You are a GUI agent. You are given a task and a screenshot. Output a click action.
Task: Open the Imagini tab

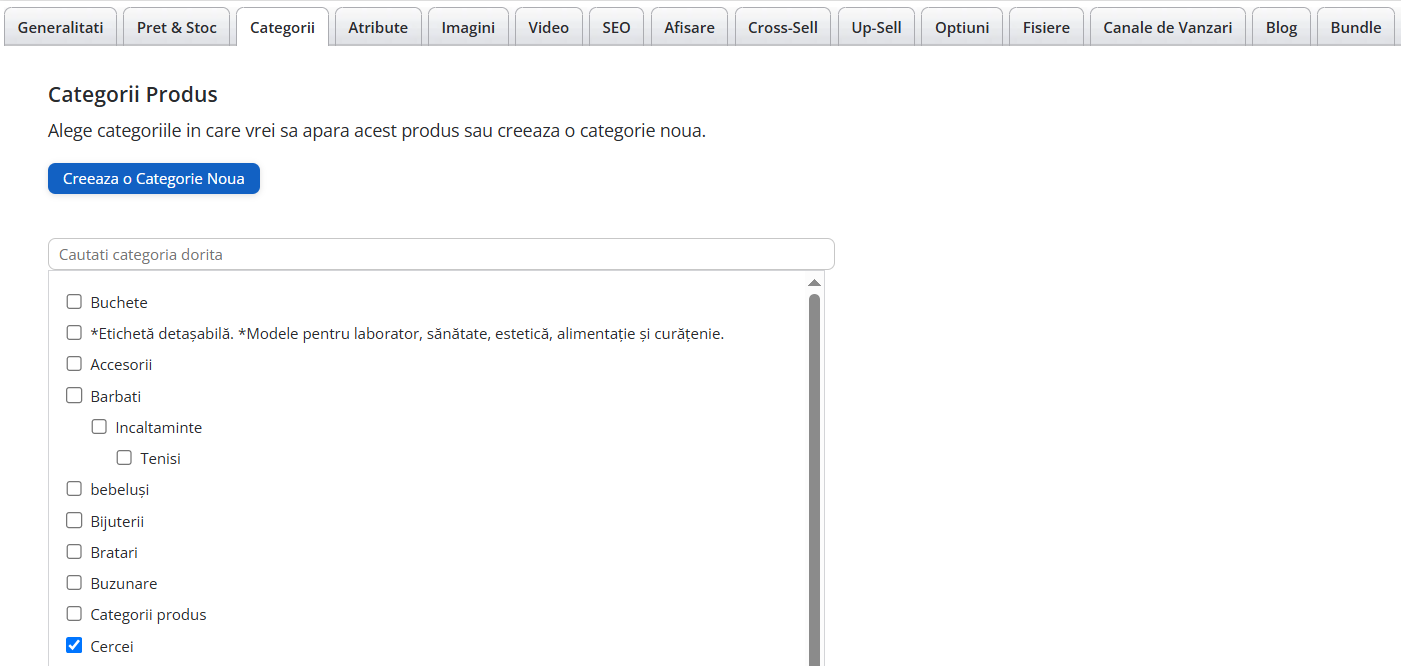(468, 27)
